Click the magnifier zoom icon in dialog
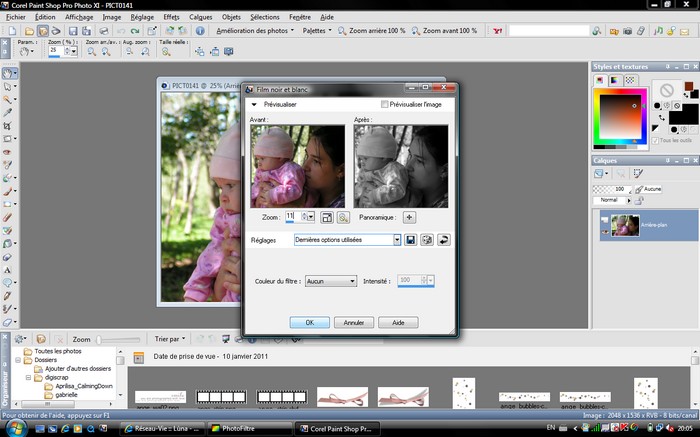The image size is (700, 437). (343, 217)
